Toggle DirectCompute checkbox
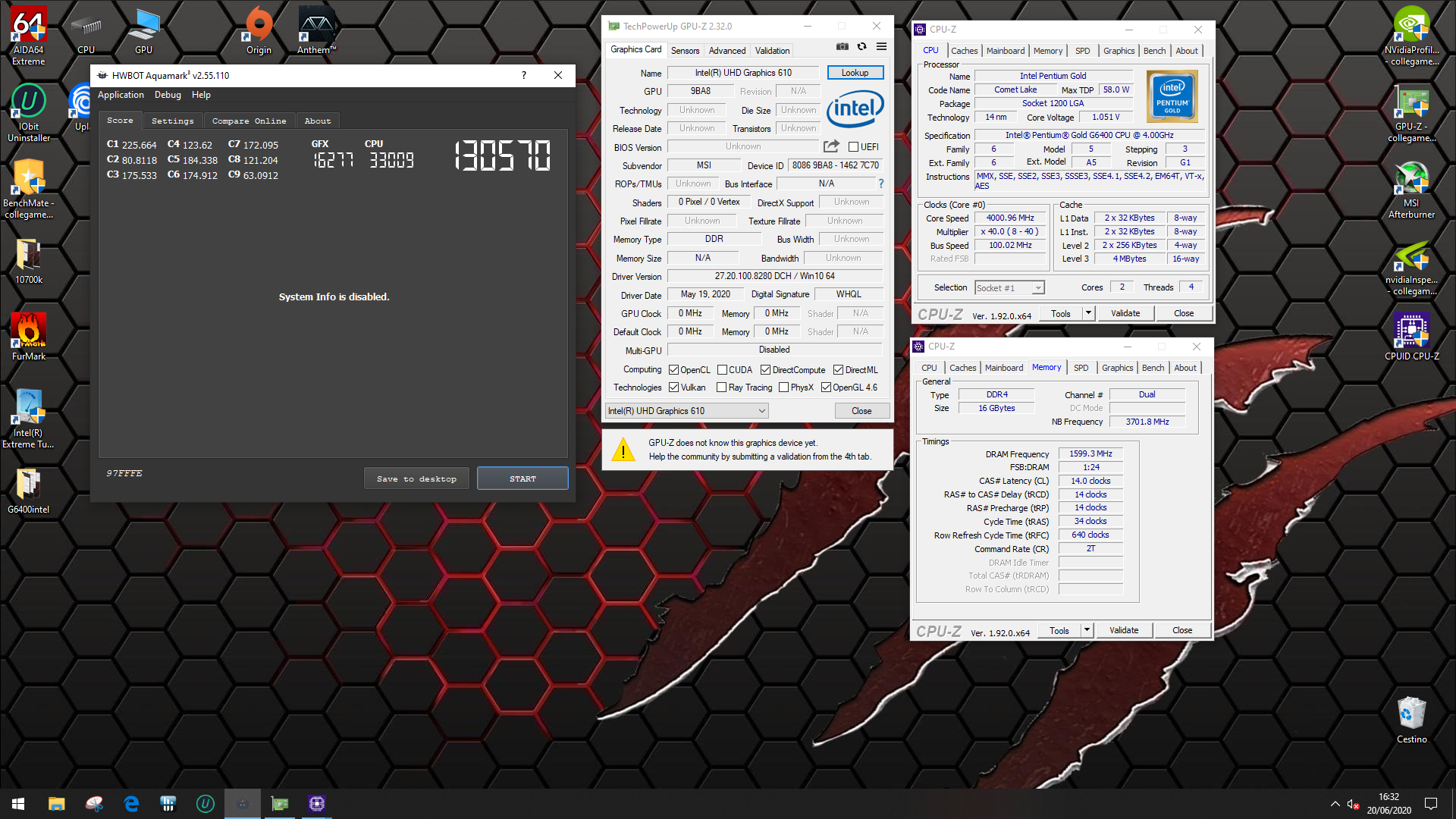 pos(766,370)
